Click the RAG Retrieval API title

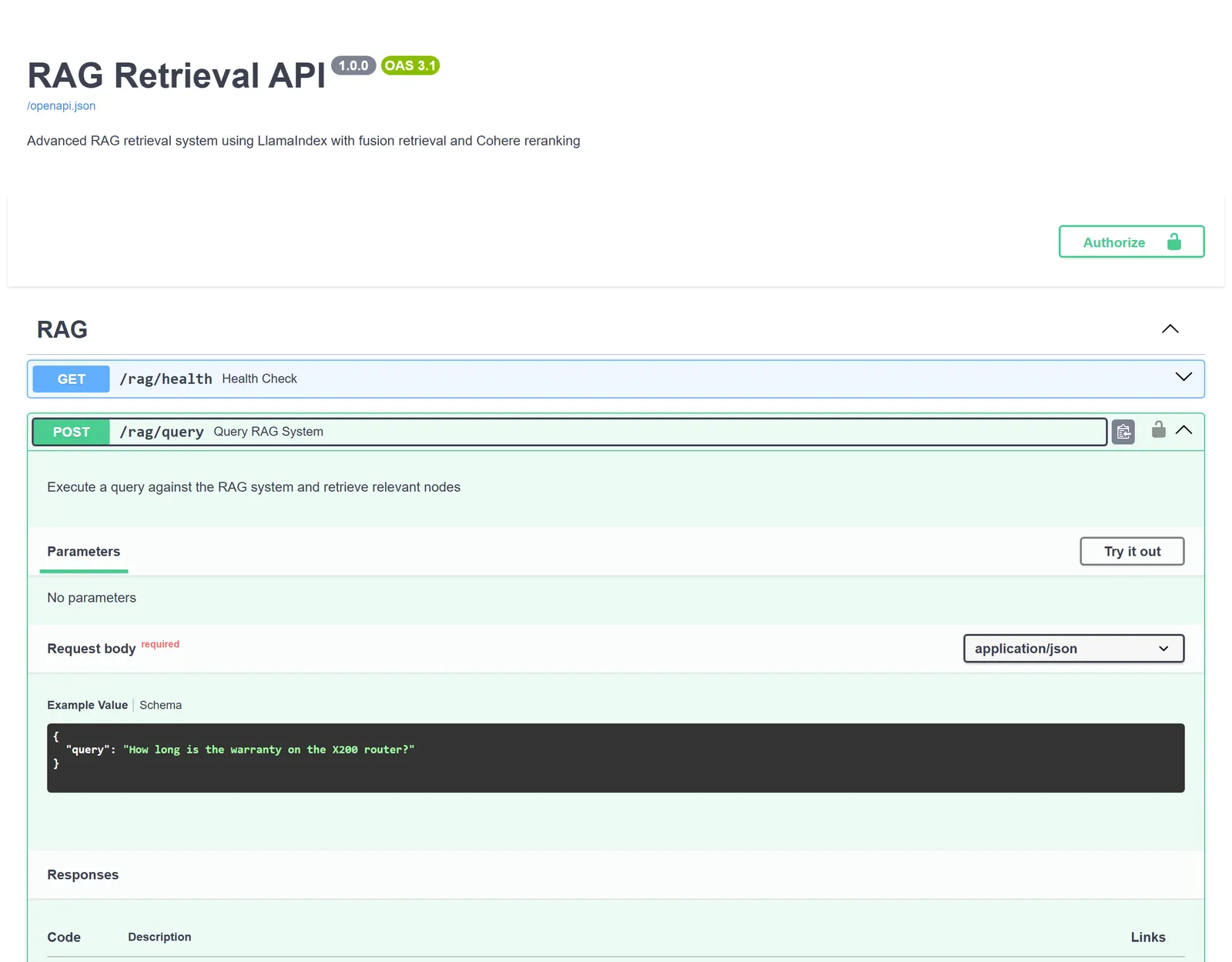click(176, 75)
